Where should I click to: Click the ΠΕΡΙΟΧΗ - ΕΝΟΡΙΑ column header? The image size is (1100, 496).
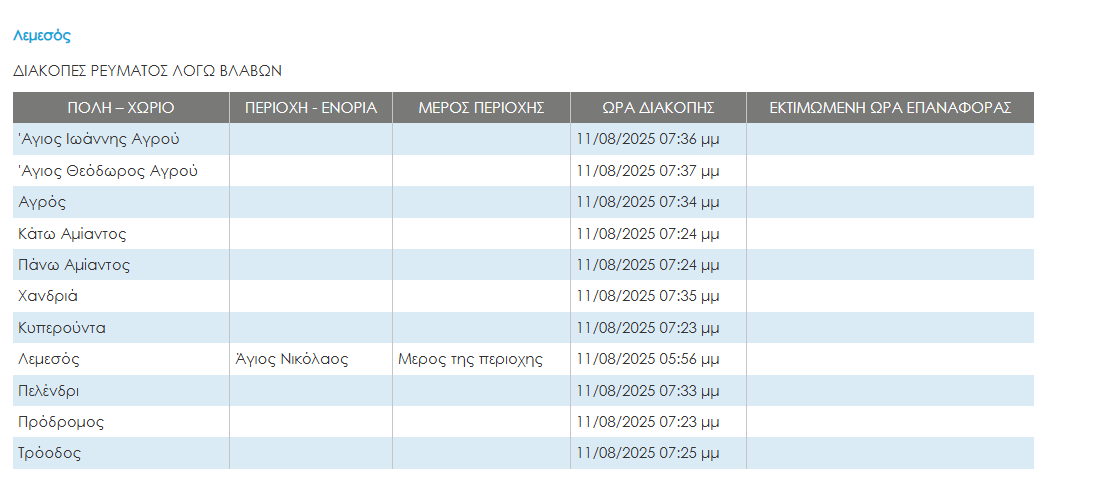[310, 108]
